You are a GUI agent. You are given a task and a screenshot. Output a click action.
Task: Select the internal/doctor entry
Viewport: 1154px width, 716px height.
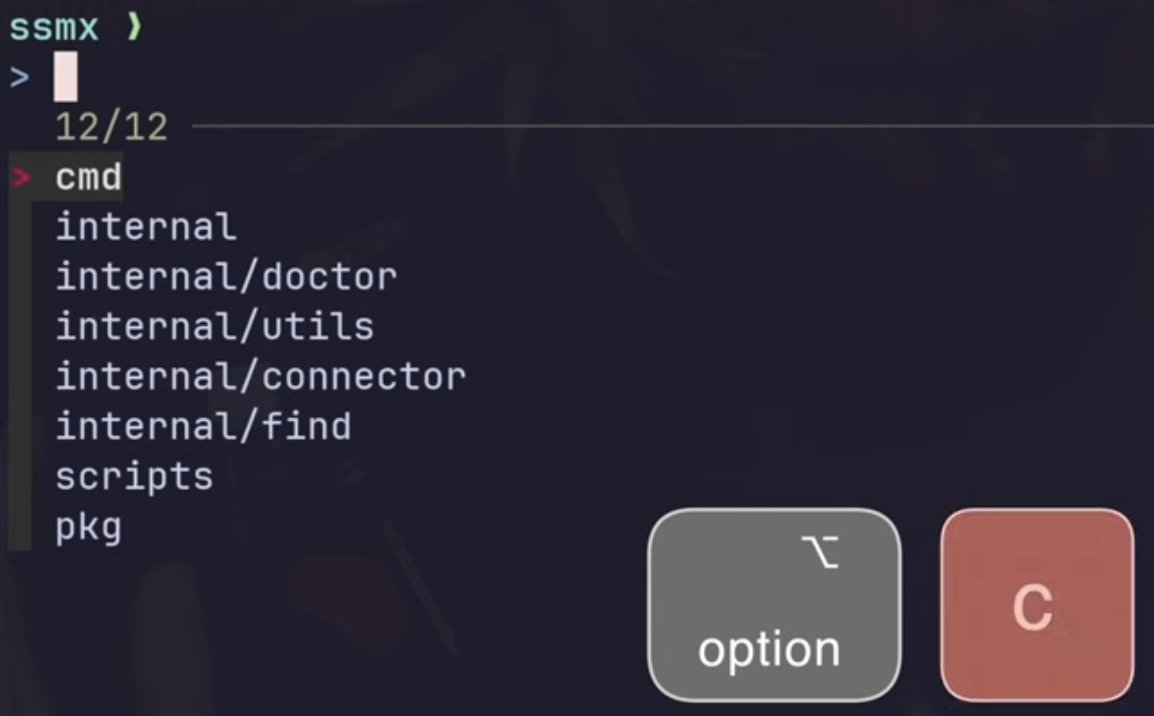(x=226, y=277)
